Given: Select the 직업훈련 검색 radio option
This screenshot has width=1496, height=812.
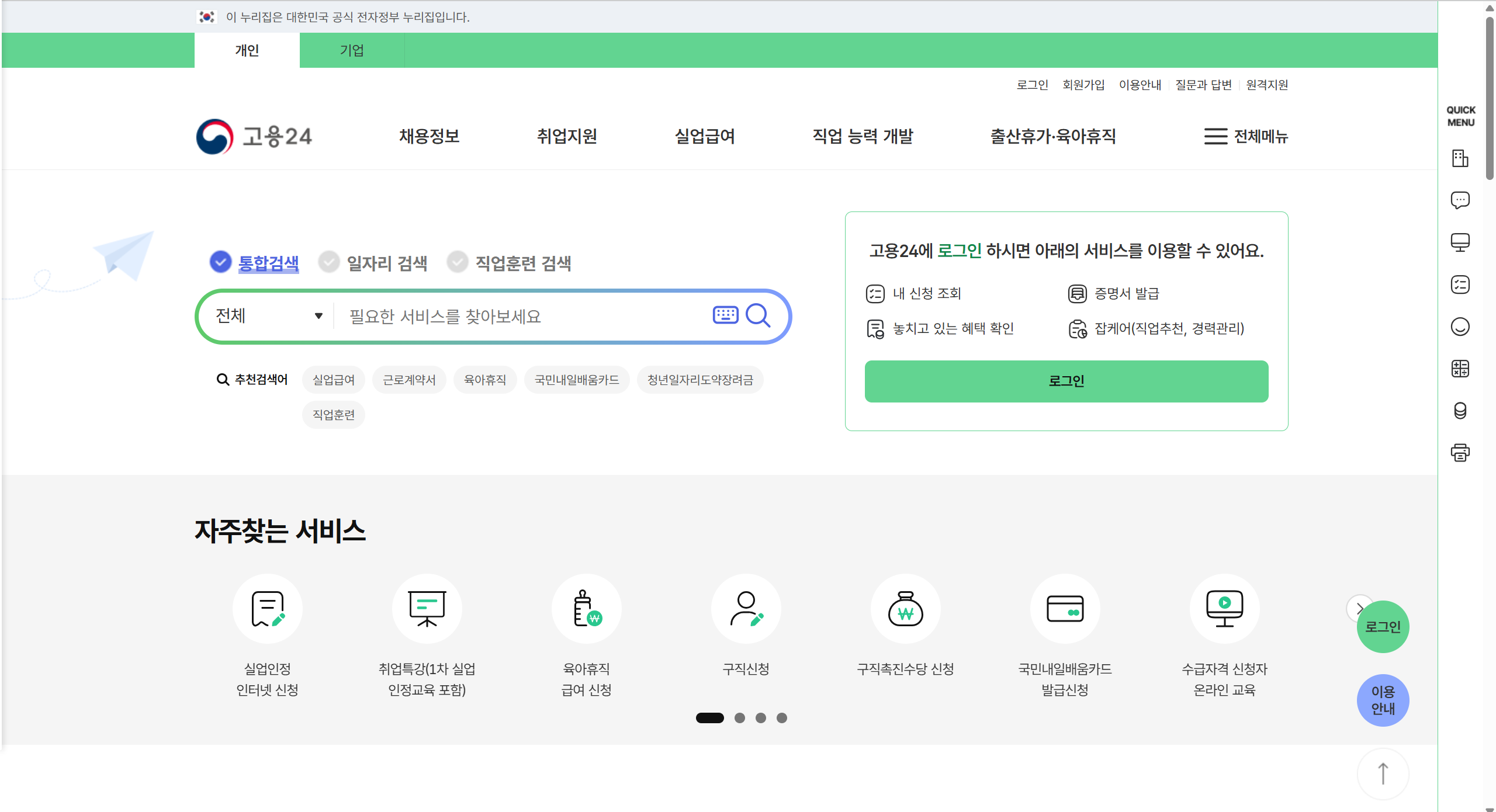Looking at the screenshot, I should point(458,262).
